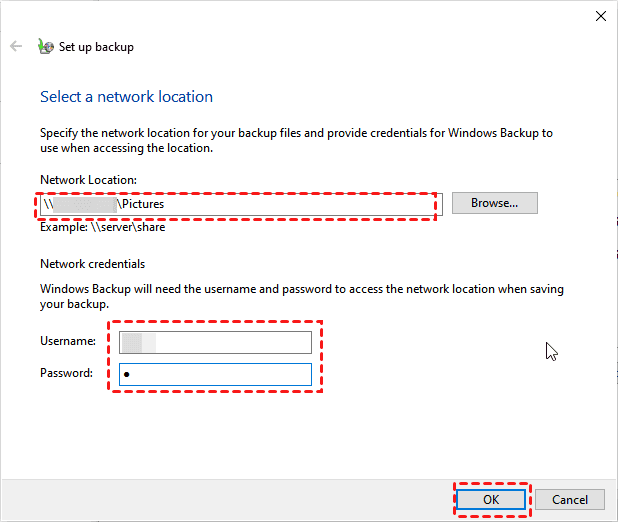This screenshot has width=618, height=522.
Task: Click the 'Network credentials' section label
Action: point(93,264)
